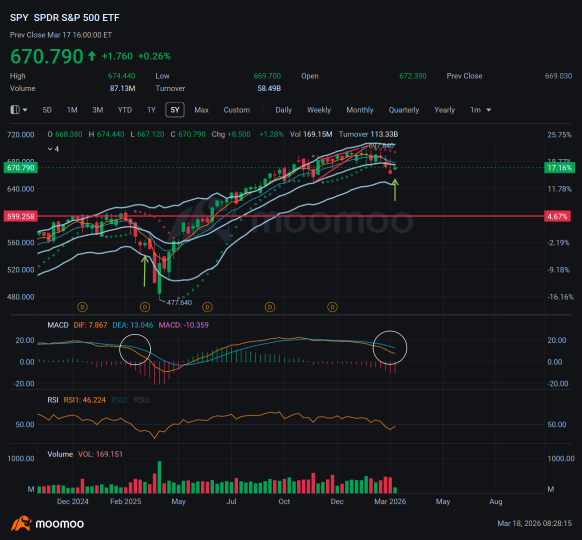The image size is (582, 540).
Task: Click the dividend marker near May
Action: click(x=207, y=307)
